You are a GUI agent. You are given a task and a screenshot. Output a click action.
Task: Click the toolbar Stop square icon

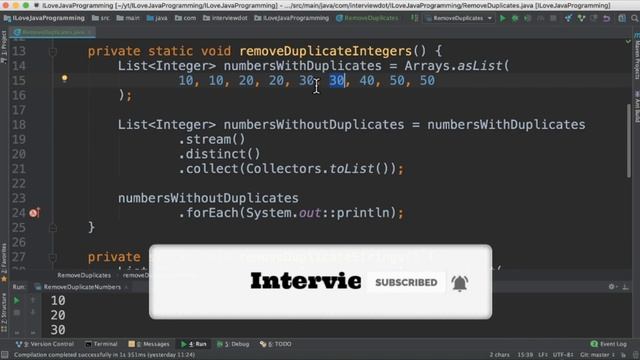click(553, 18)
